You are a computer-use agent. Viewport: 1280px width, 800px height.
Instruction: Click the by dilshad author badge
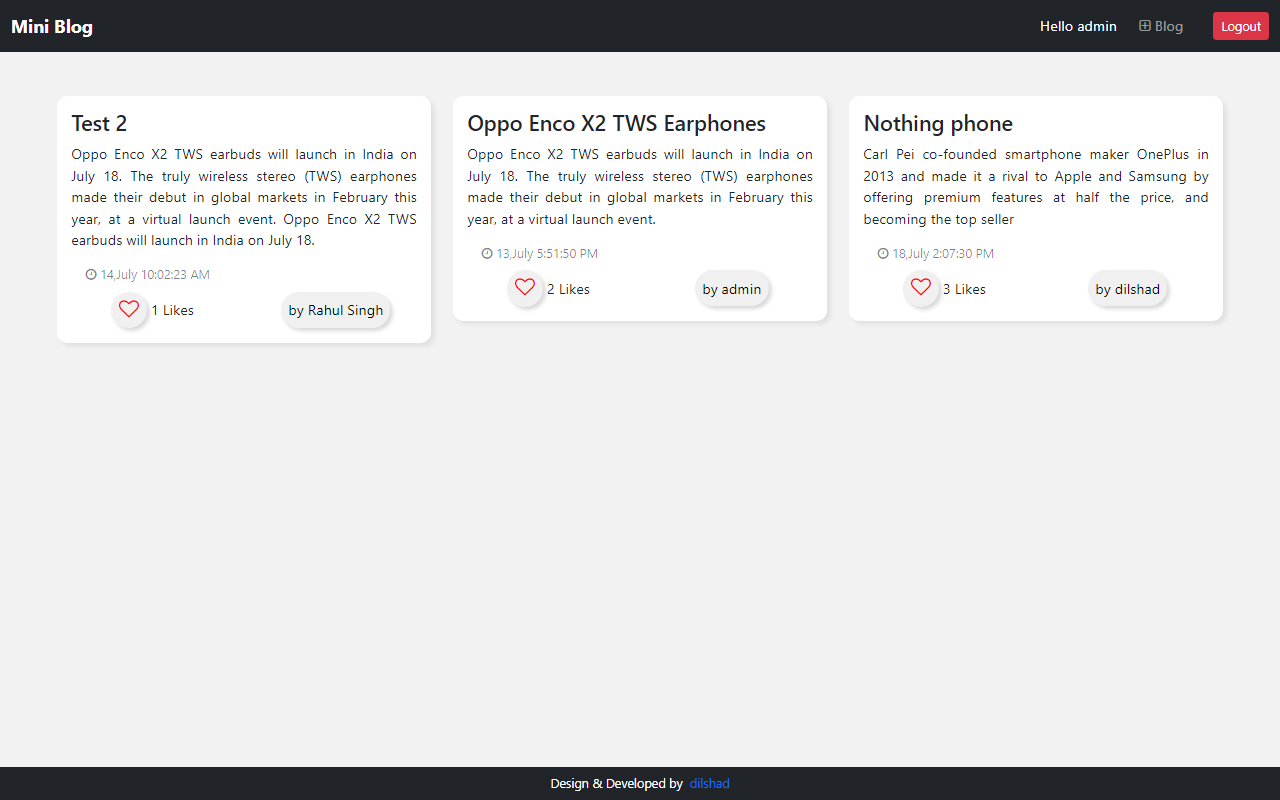point(1128,289)
